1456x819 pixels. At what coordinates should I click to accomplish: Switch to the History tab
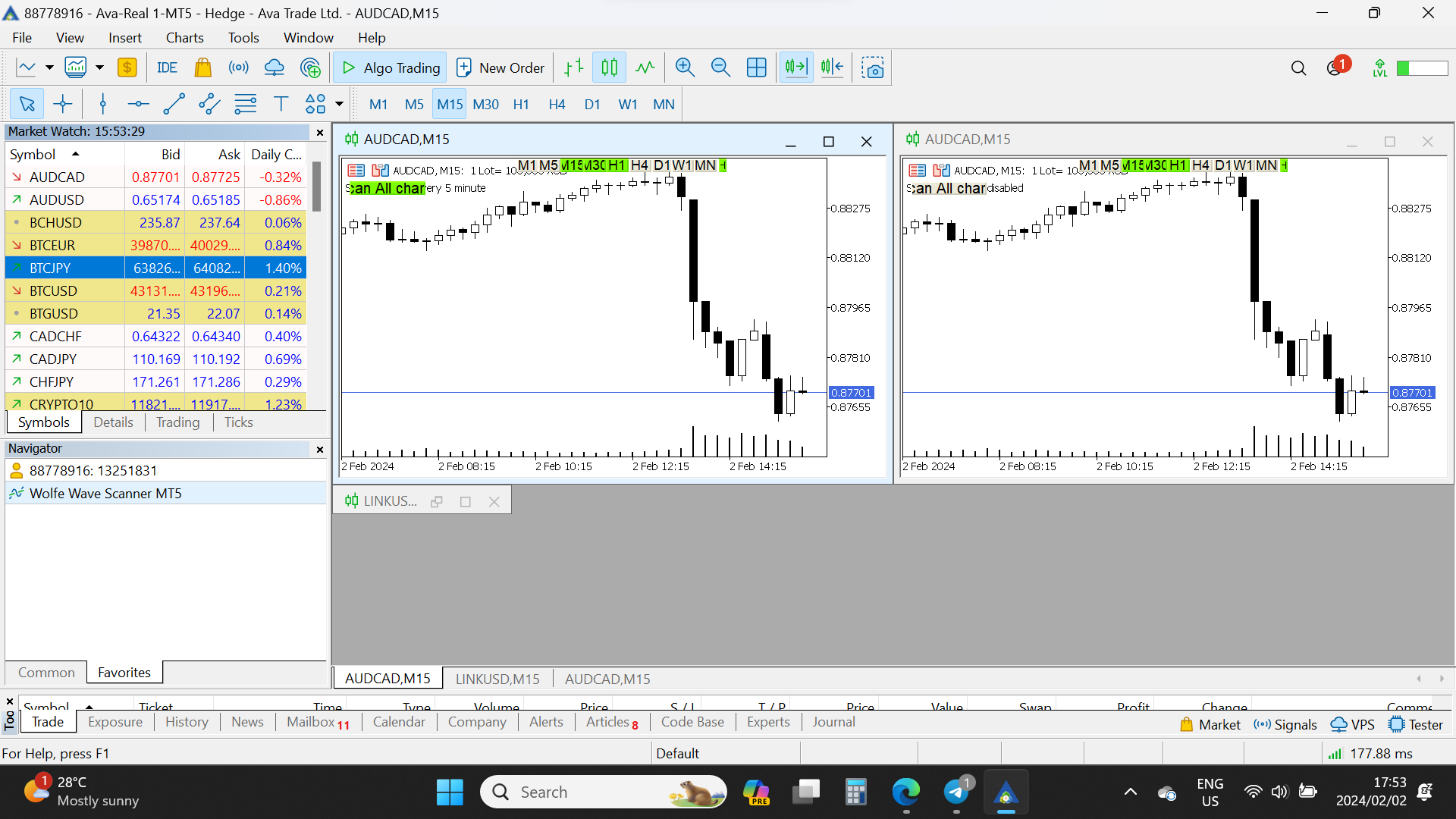pos(187,722)
